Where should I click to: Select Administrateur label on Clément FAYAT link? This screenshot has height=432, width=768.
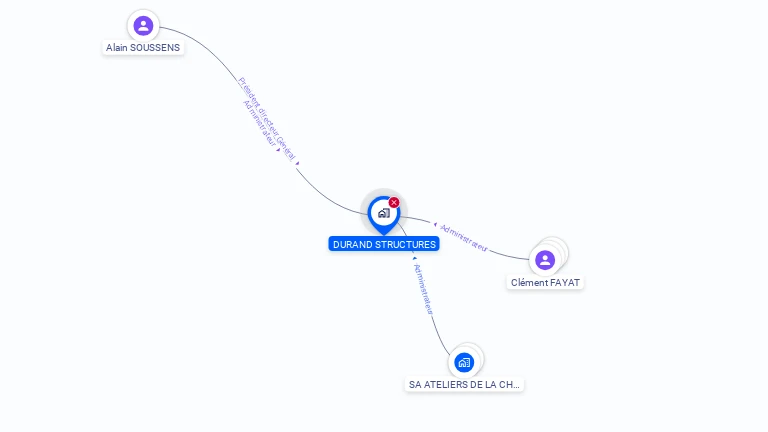(x=464, y=238)
